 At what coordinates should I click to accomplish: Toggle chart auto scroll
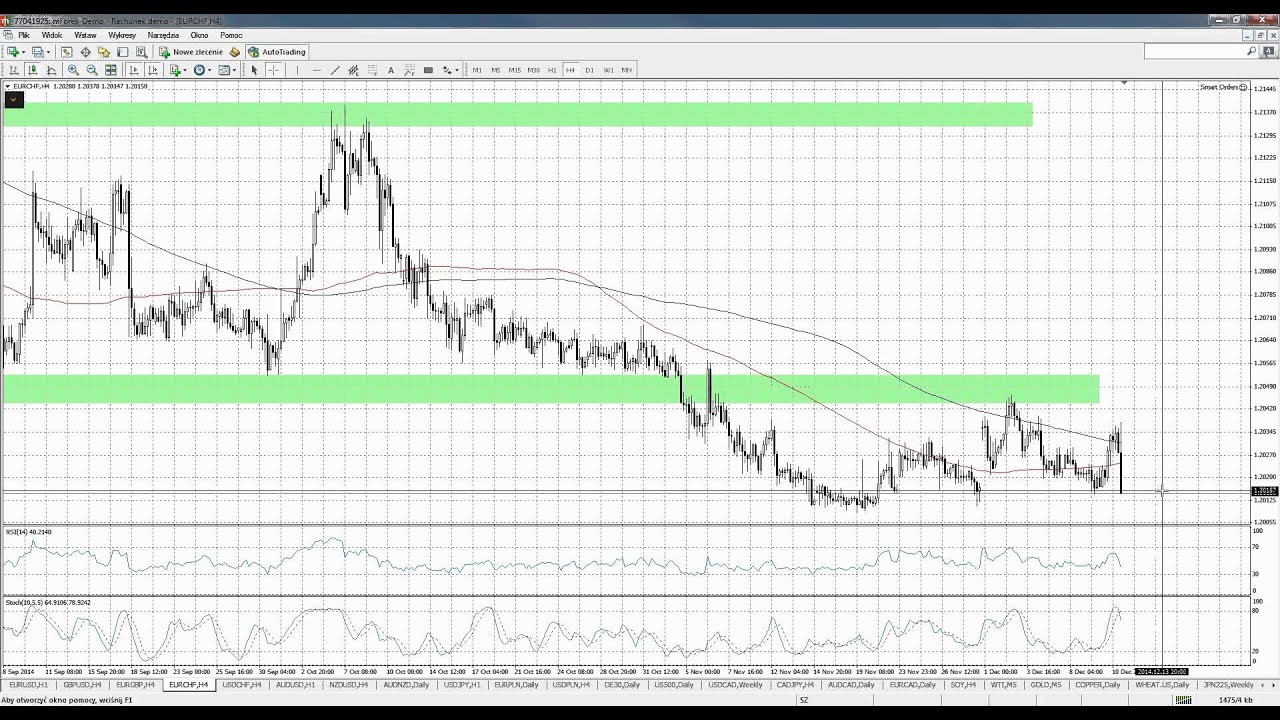pyautogui.click(x=134, y=70)
